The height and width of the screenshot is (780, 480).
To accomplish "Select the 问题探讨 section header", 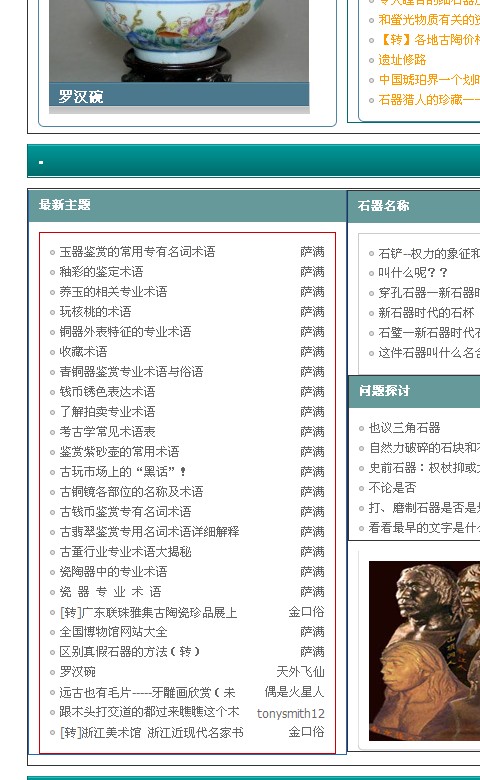I will pyautogui.click(x=384, y=391).
